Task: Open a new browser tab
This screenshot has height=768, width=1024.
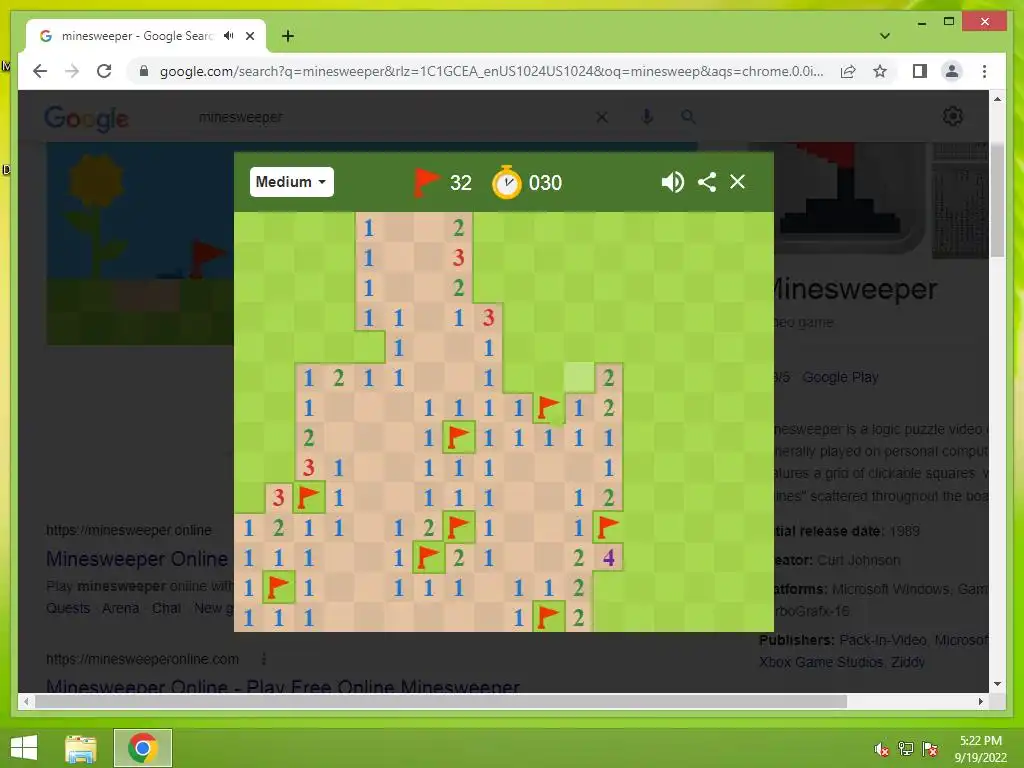Action: click(x=288, y=36)
